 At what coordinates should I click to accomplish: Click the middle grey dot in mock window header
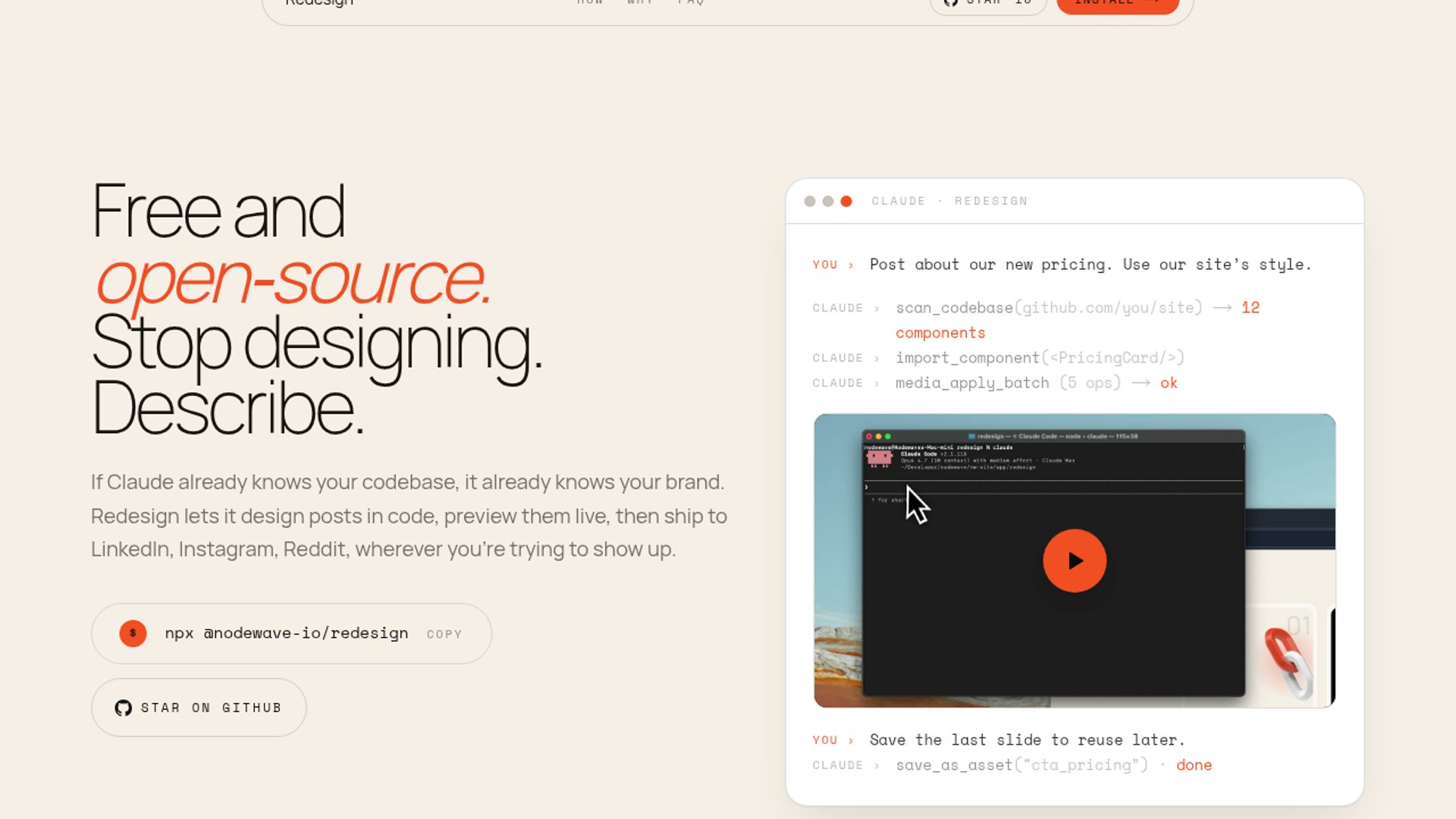pos(828,201)
